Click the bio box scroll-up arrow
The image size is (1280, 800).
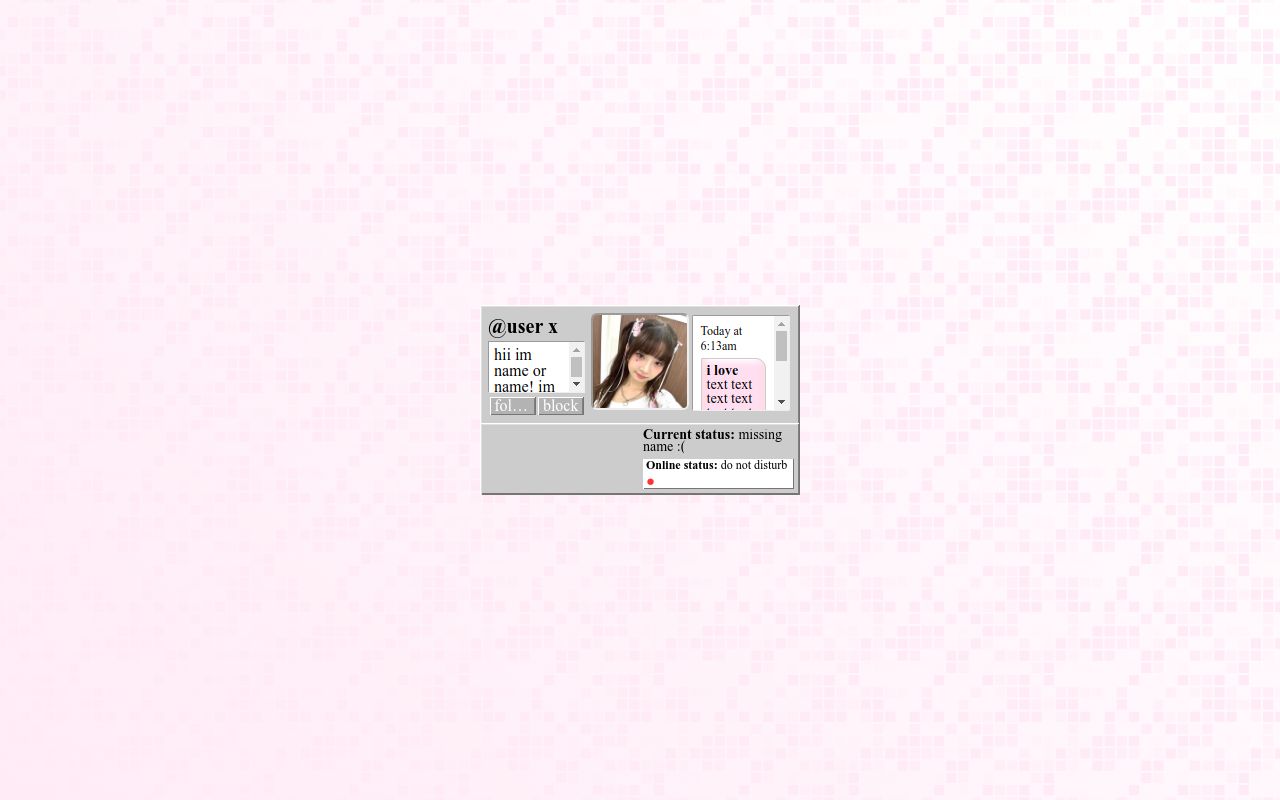coord(576,349)
